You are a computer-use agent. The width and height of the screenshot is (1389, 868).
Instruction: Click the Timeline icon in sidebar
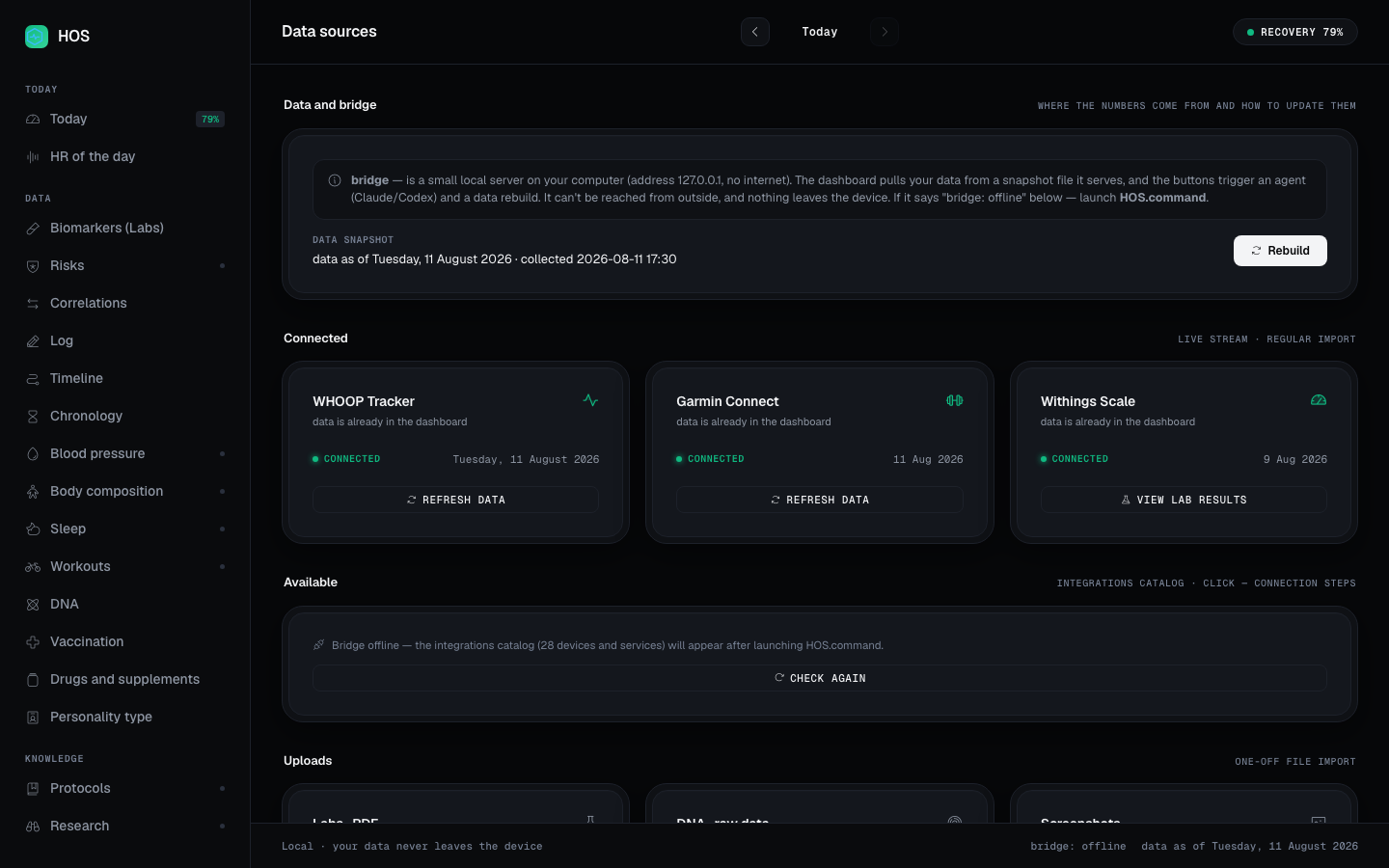(33, 379)
